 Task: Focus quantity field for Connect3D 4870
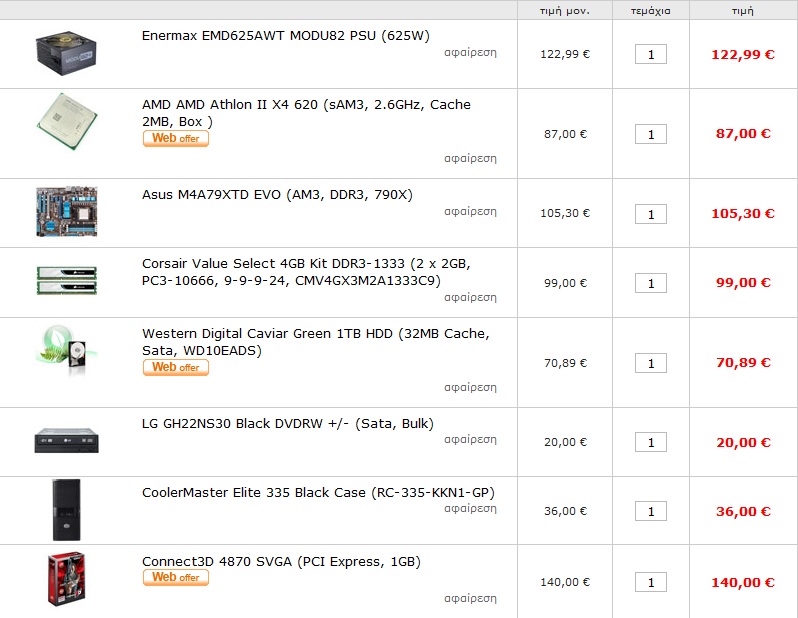(651, 582)
